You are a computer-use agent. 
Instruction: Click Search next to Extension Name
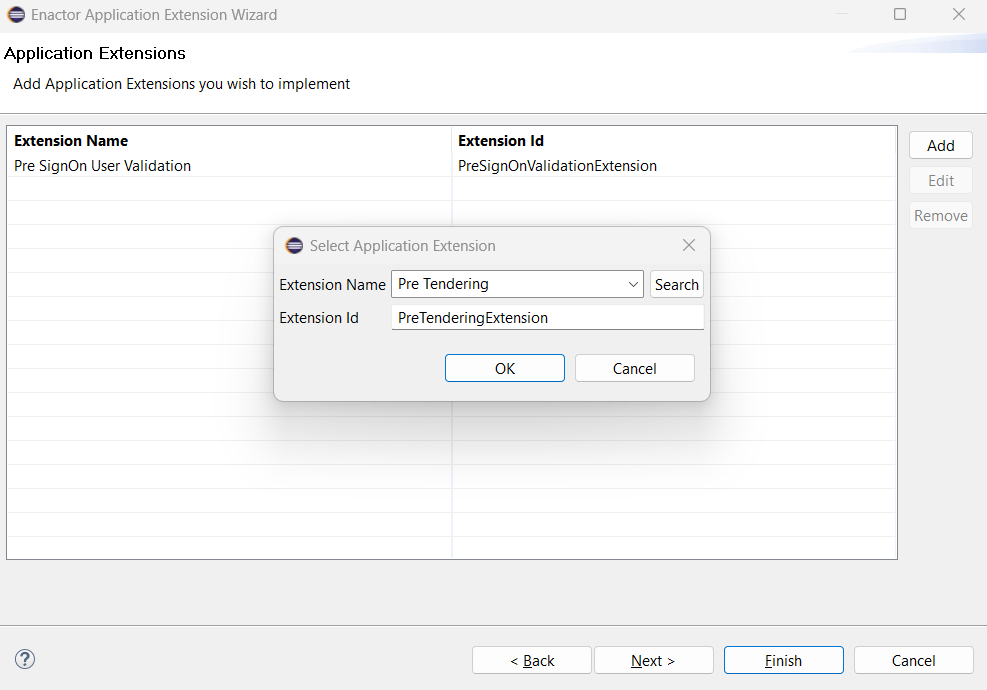click(x=677, y=285)
